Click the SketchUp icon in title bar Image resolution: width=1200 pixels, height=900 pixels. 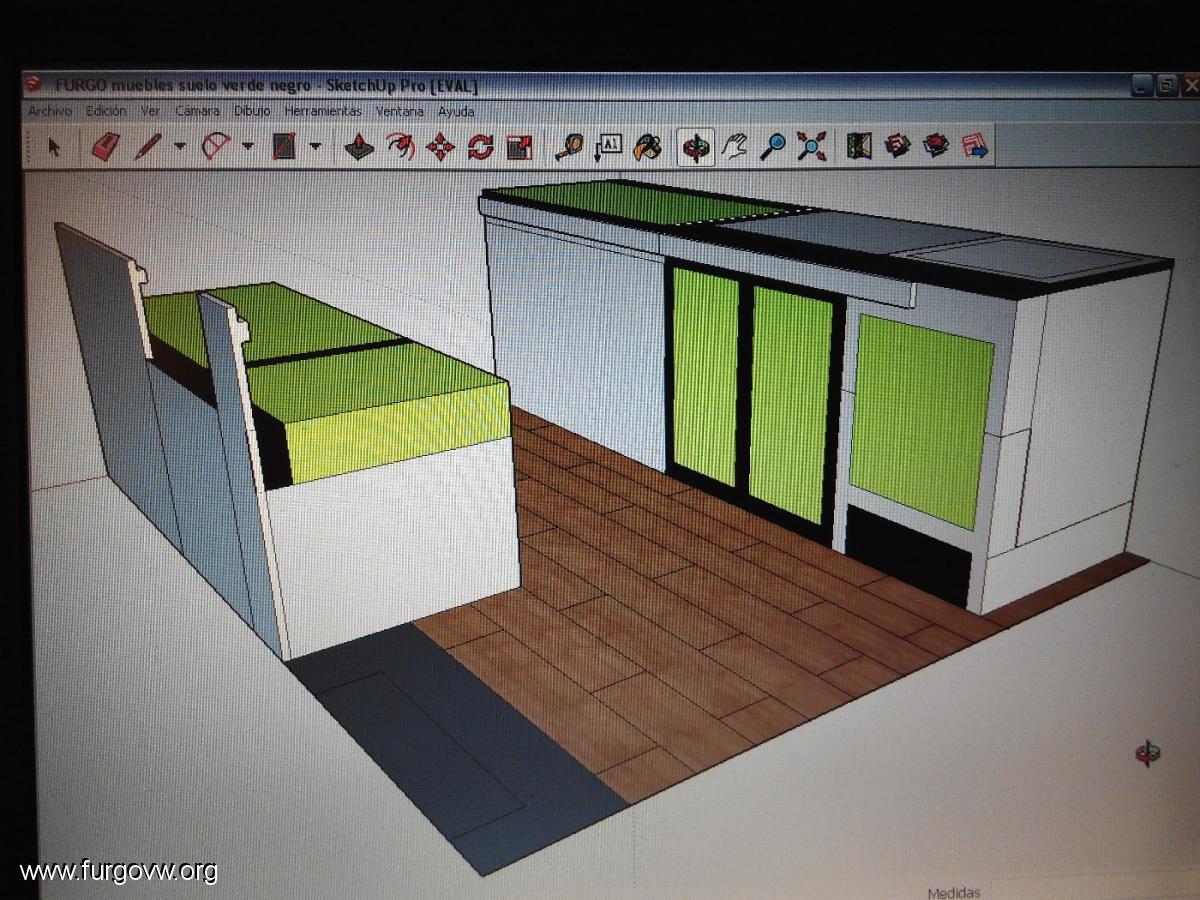(36, 85)
